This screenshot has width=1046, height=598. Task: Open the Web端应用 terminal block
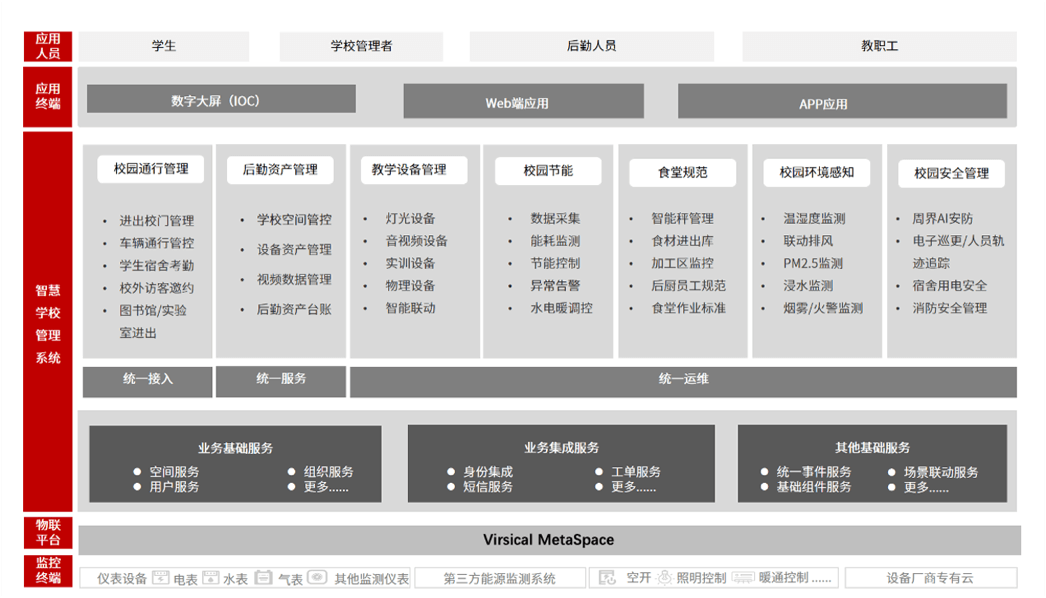(x=524, y=101)
